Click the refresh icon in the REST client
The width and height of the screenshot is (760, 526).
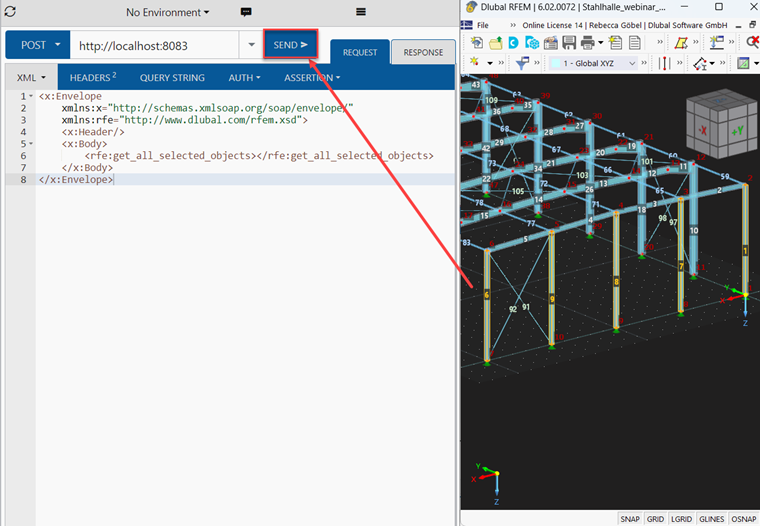click(10, 12)
